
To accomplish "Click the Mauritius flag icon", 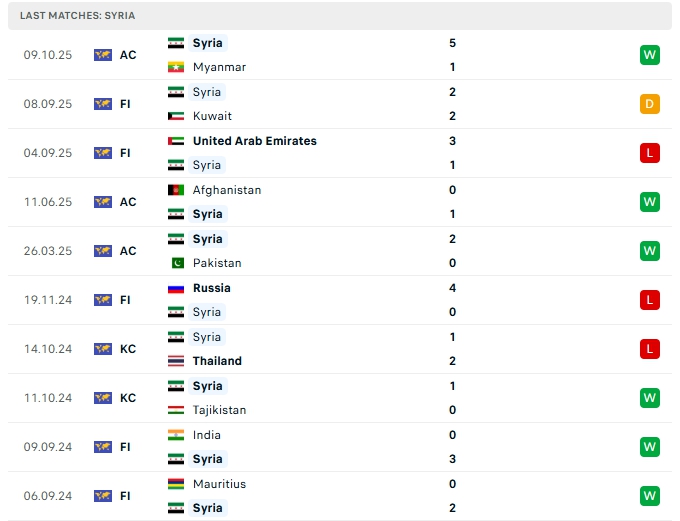I will [176, 484].
